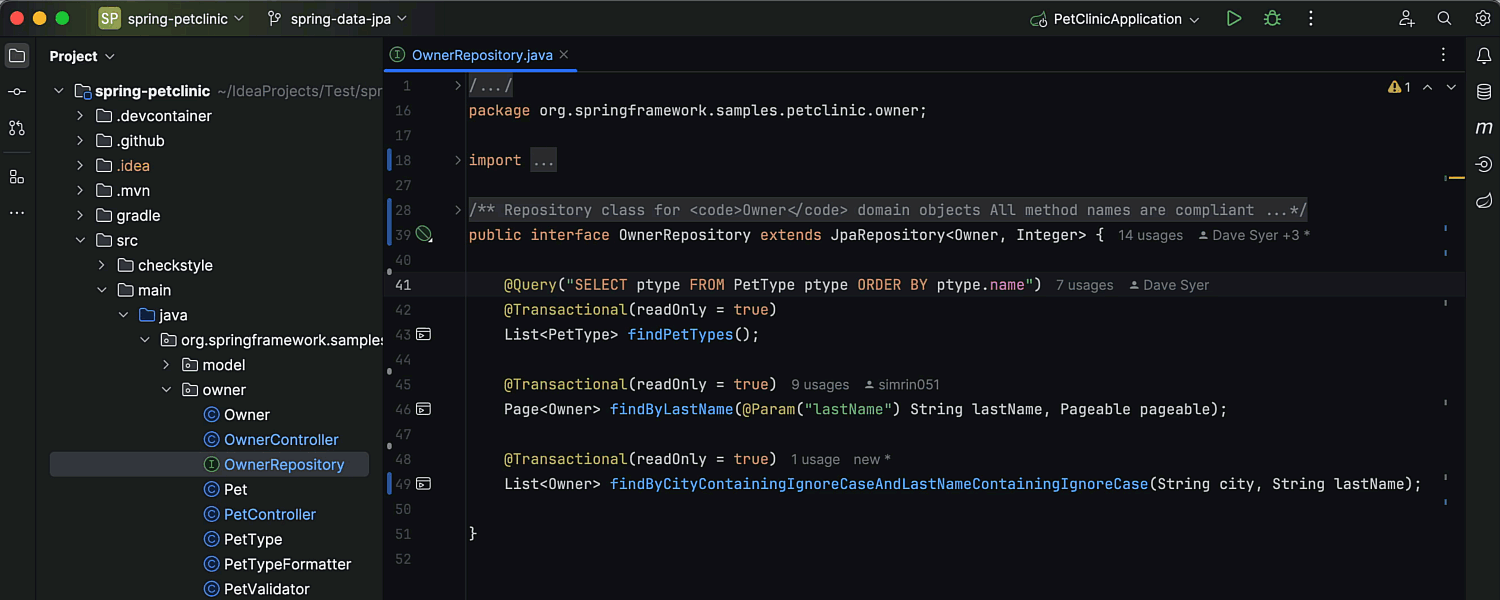This screenshot has width=1500, height=600.
Task: Open editor tab options vertical dots
Action: pos(1443,55)
